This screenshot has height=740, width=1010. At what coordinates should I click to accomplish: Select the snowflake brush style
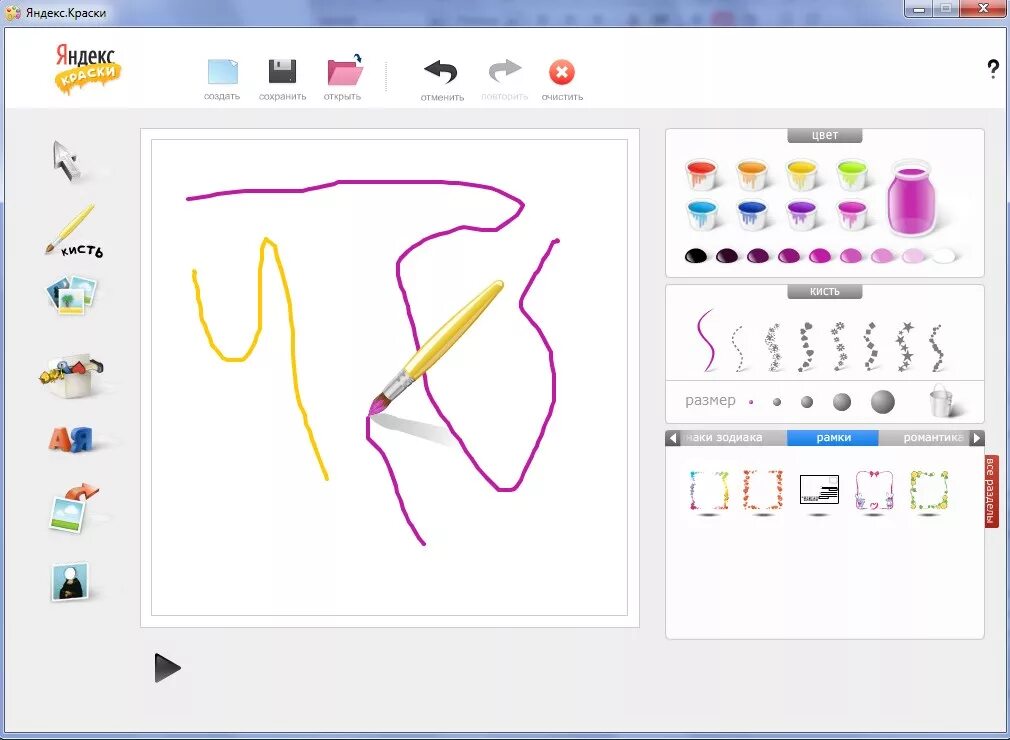[772, 347]
